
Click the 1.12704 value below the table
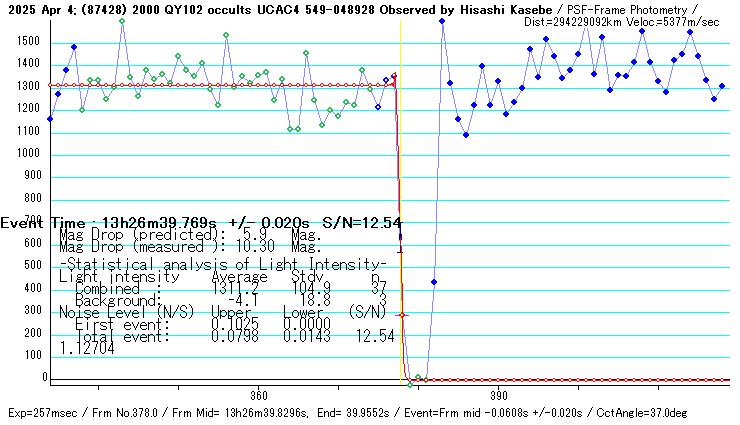coord(86,350)
